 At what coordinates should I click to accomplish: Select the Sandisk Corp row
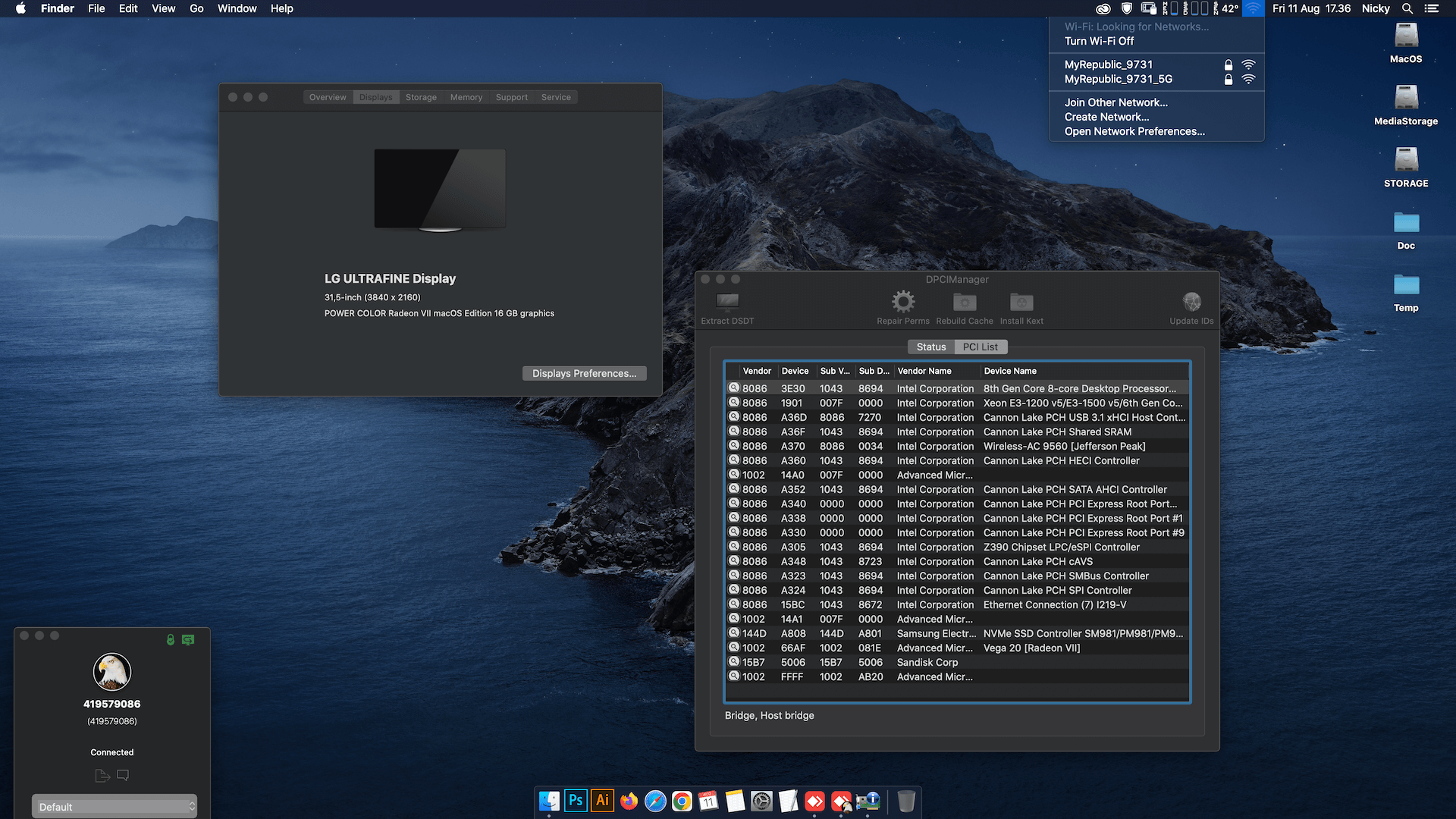pyautogui.click(x=957, y=662)
